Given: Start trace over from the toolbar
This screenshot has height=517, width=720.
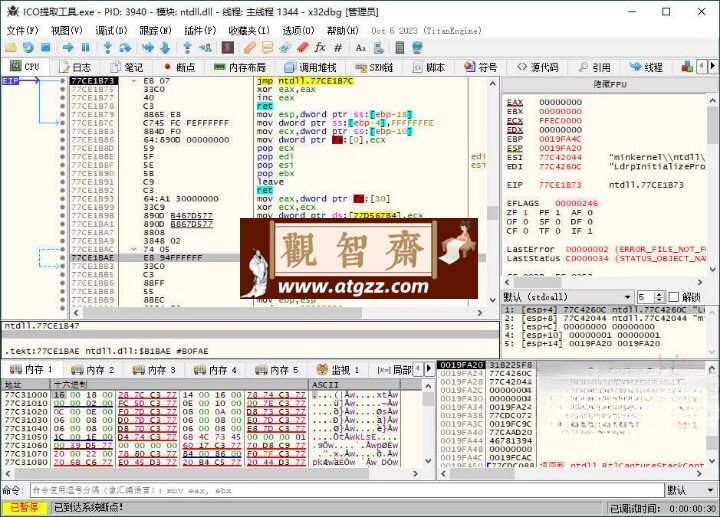Looking at the screenshot, I should (165, 47).
